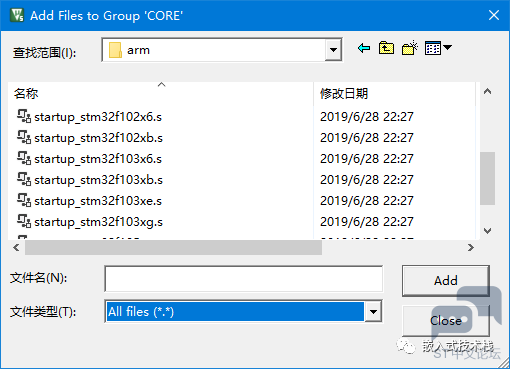Click date of startup_stm32f103xg.s row
Image resolution: width=510 pixels, height=369 pixels.
[x=367, y=222]
